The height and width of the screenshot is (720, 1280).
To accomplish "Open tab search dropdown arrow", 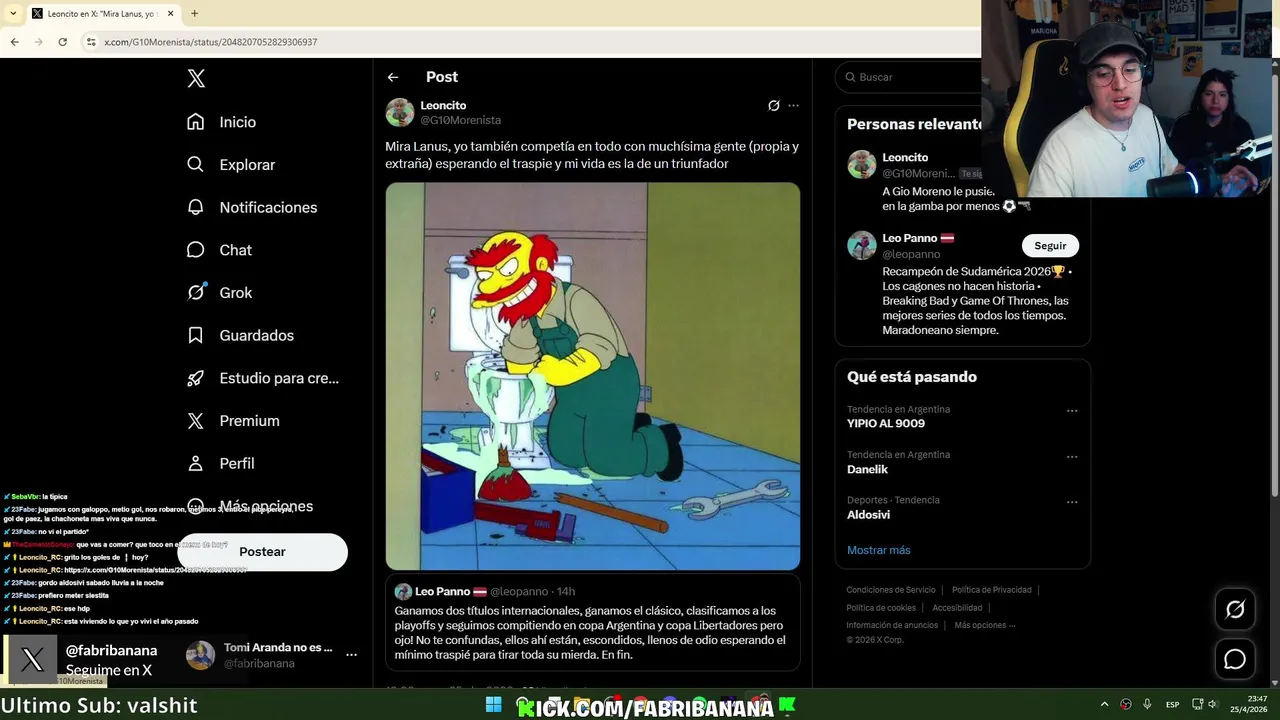I will [12, 13].
